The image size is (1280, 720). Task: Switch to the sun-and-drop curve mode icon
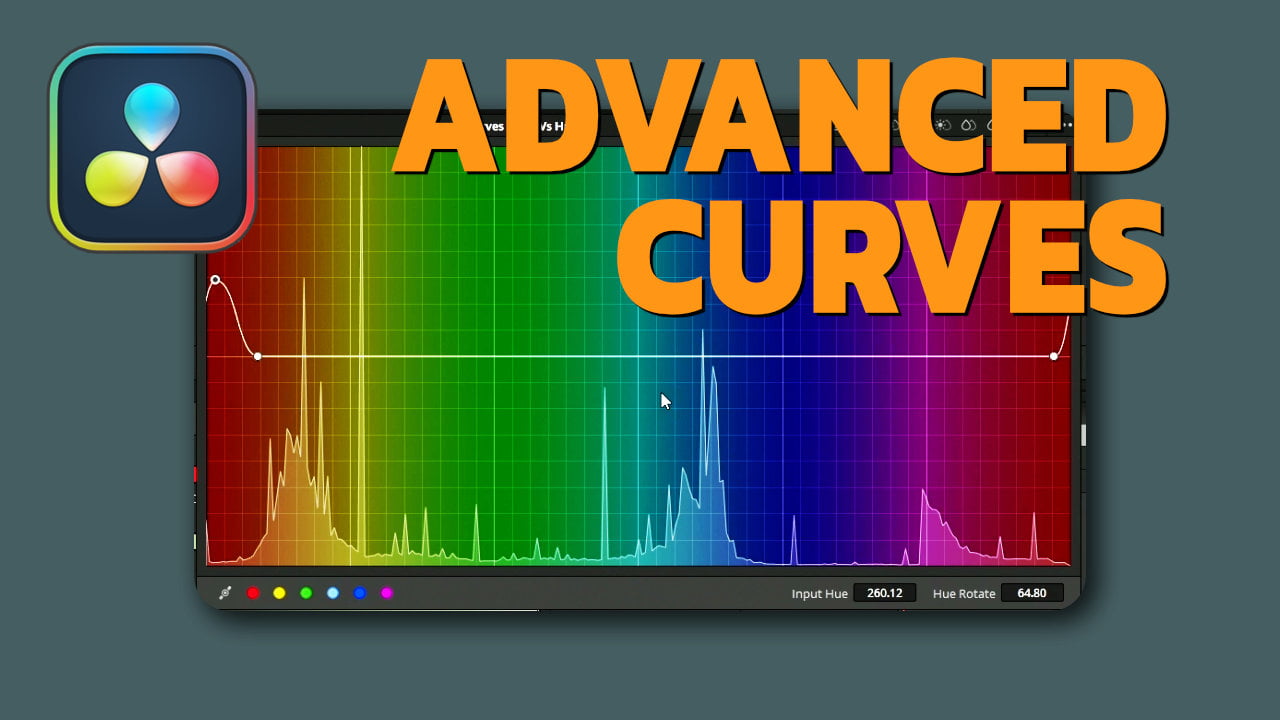point(942,126)
